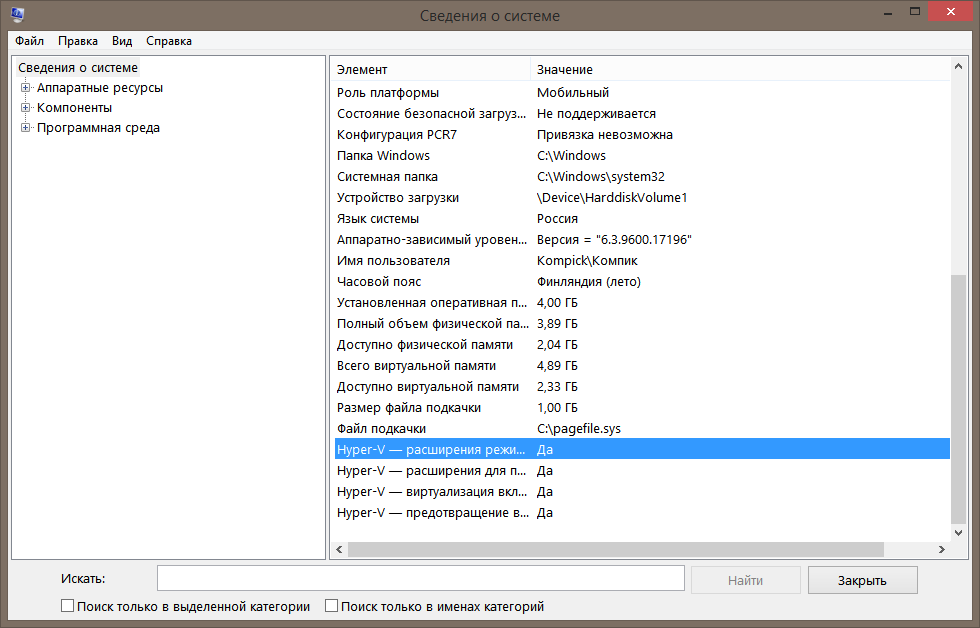This screenshot has width=980, height=628.
Task: Select the Файл подкачки row
Action: [642, 429]
